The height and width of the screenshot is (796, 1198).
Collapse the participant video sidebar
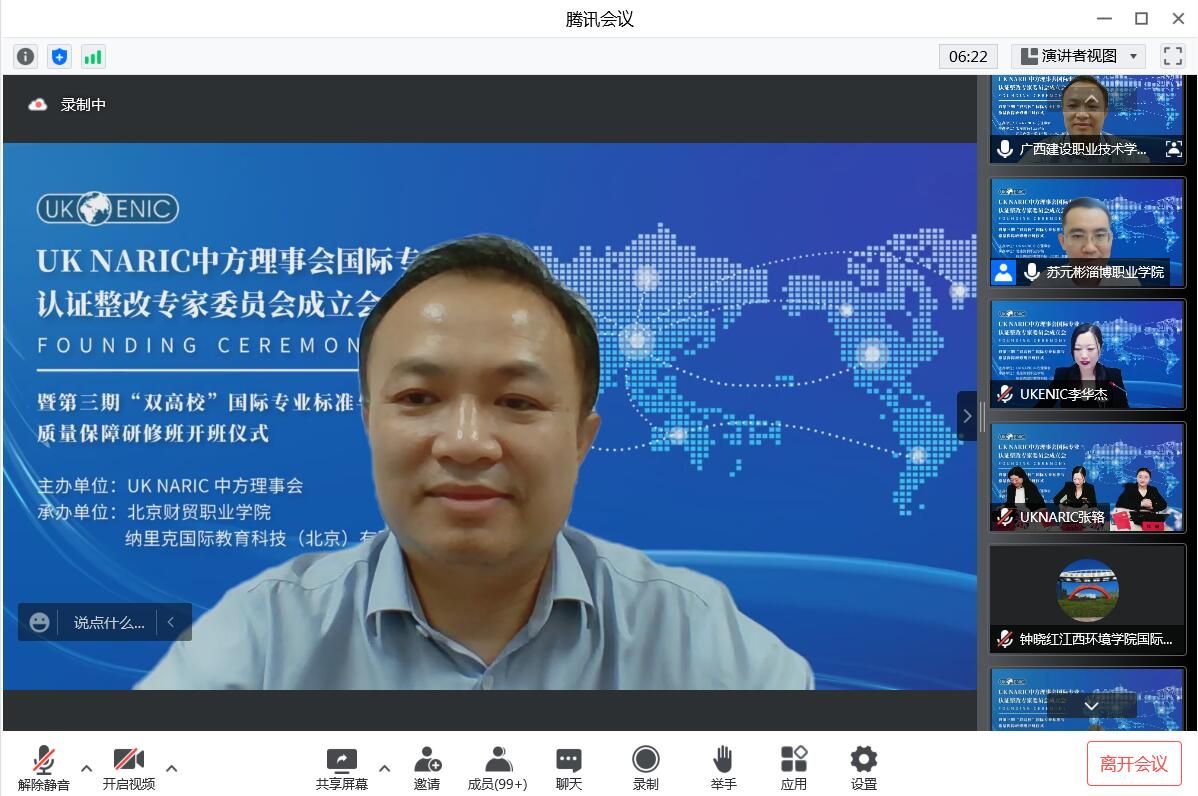[x=966, y=416]
